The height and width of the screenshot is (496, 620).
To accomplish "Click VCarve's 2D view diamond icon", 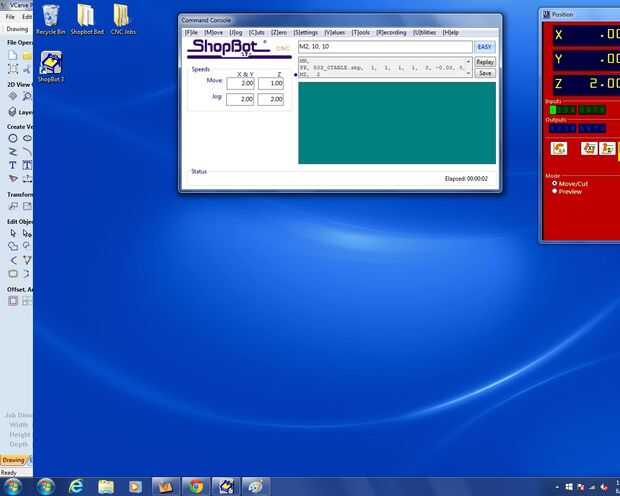I will tap(13, 96).
